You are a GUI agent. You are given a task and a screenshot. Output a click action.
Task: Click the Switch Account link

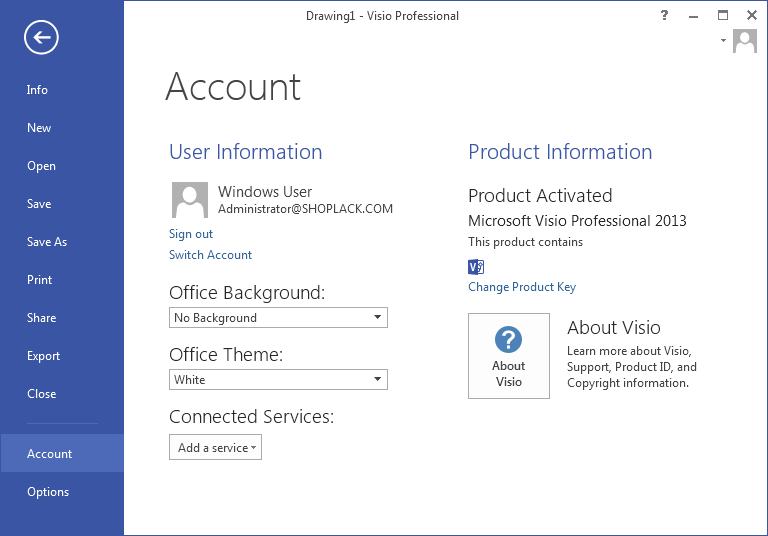click(210, 255)
